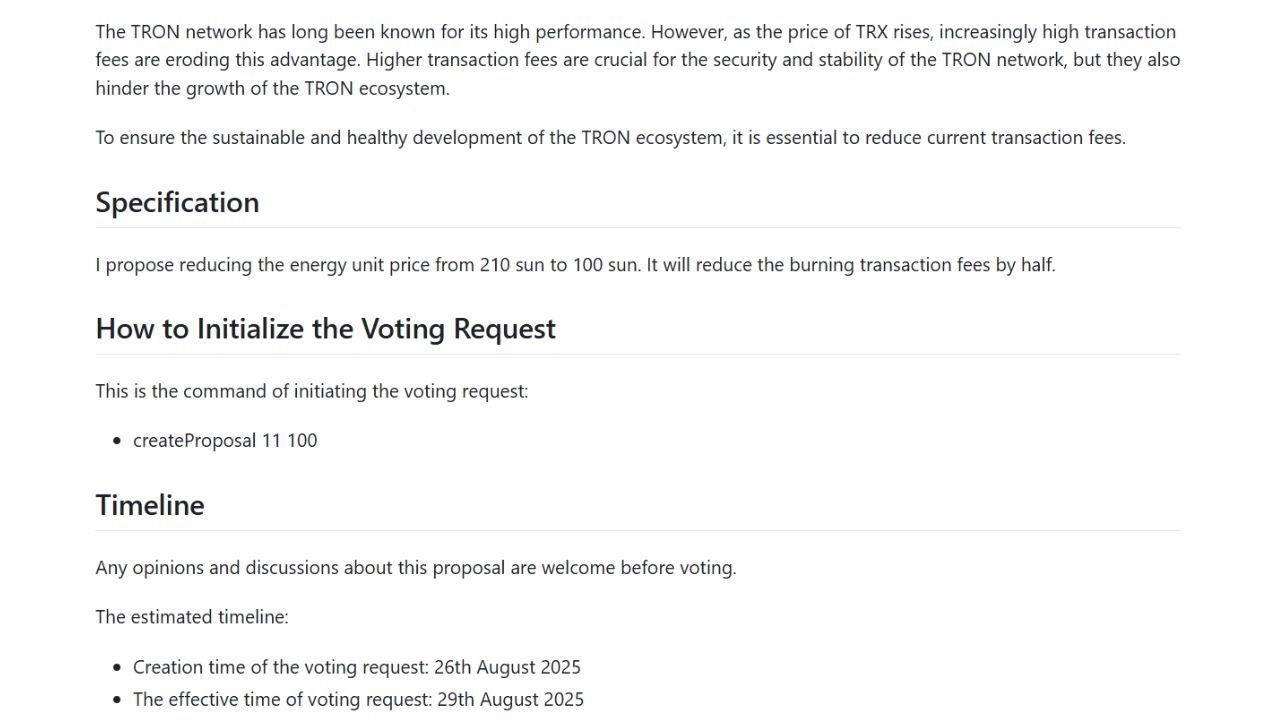Screen dimensions: 1280x720
Task: Click the sentence about sustainable and healthy development
Action: pyautogui.click(x=611, y=137)
